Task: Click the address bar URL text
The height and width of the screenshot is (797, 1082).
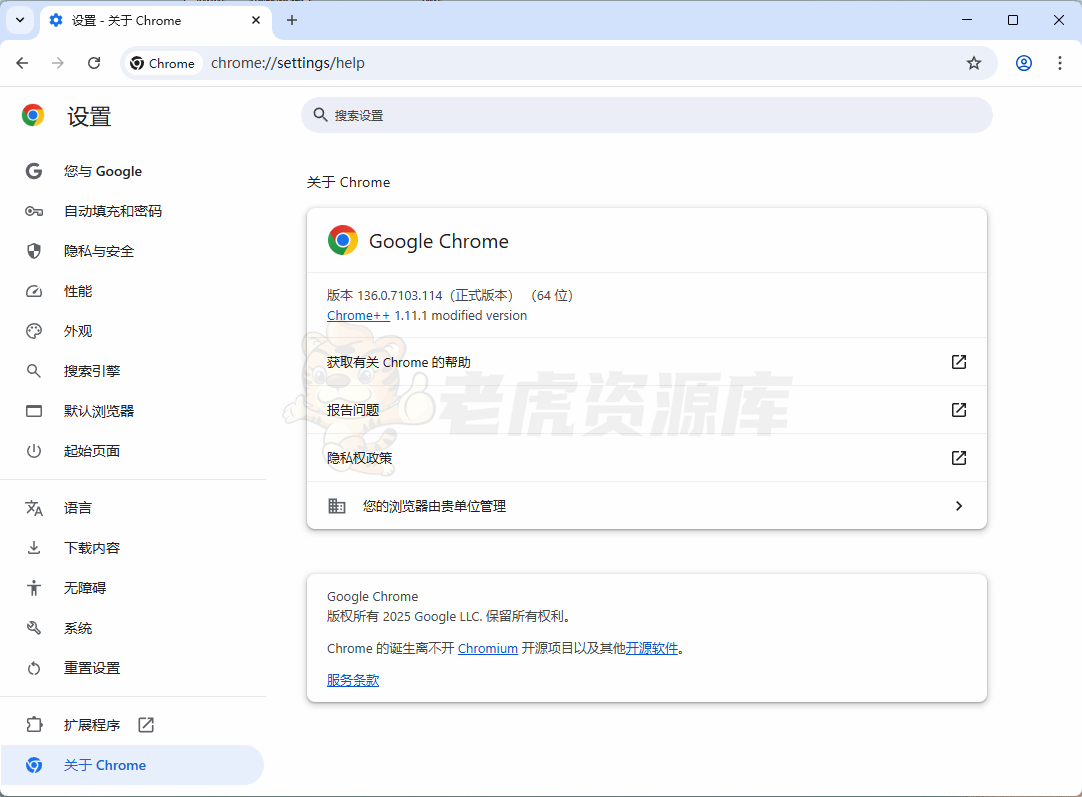Action: [288, 63]
